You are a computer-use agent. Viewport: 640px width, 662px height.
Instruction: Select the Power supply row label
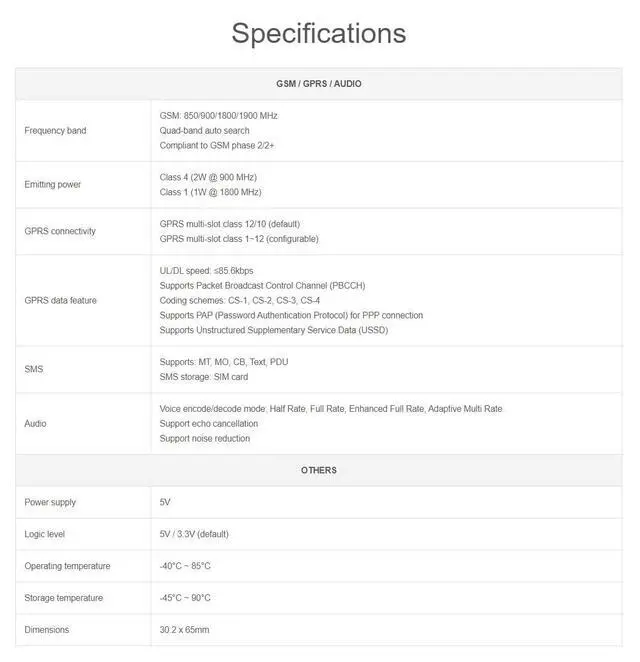click(50, 502)
